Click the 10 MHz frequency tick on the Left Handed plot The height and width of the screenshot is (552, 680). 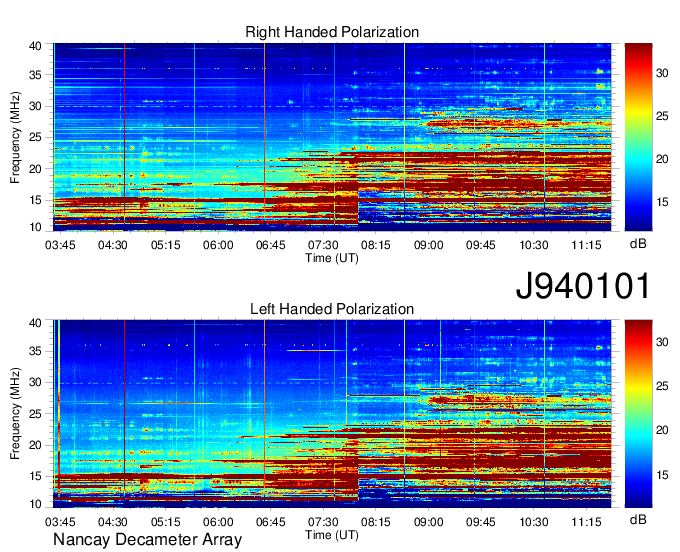click(35, 504)
